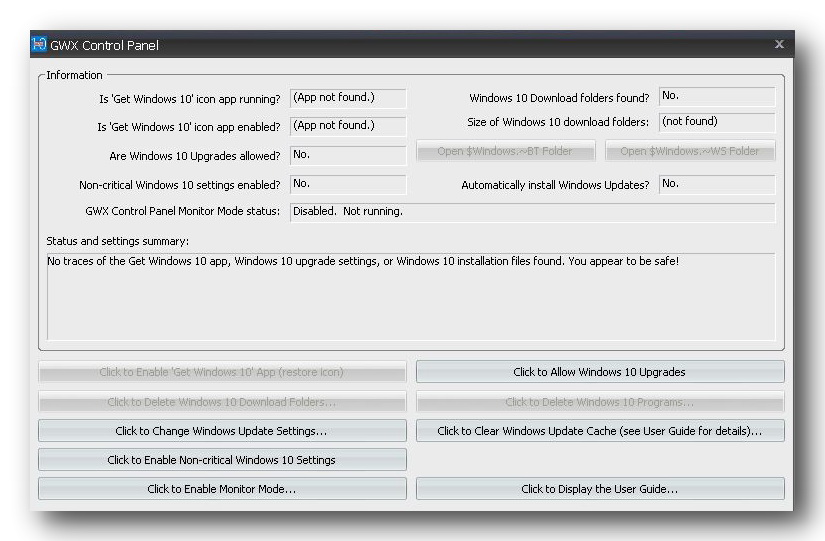Click to Enable Non-critical Windows 10 Settings
Viewport: 825px width, 541px height.
coord(222,460)
